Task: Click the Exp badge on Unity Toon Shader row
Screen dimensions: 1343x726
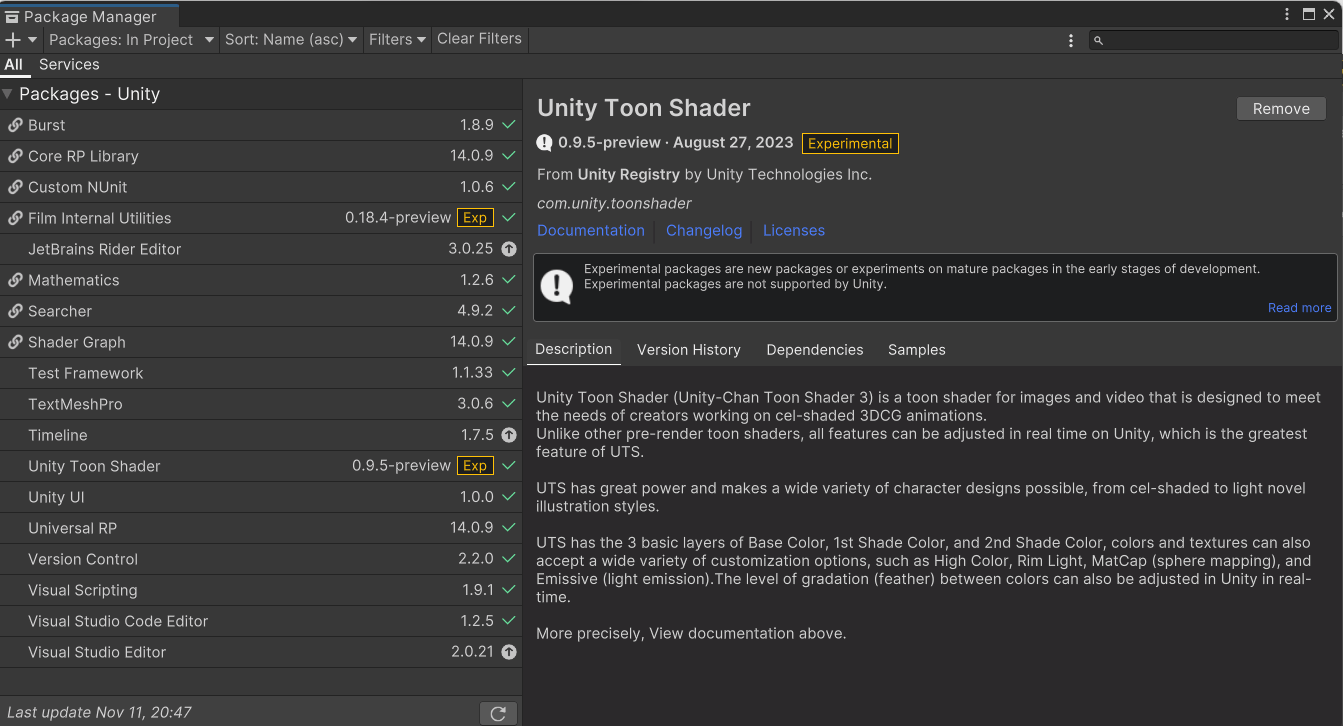Action: [x=475, y=466]
